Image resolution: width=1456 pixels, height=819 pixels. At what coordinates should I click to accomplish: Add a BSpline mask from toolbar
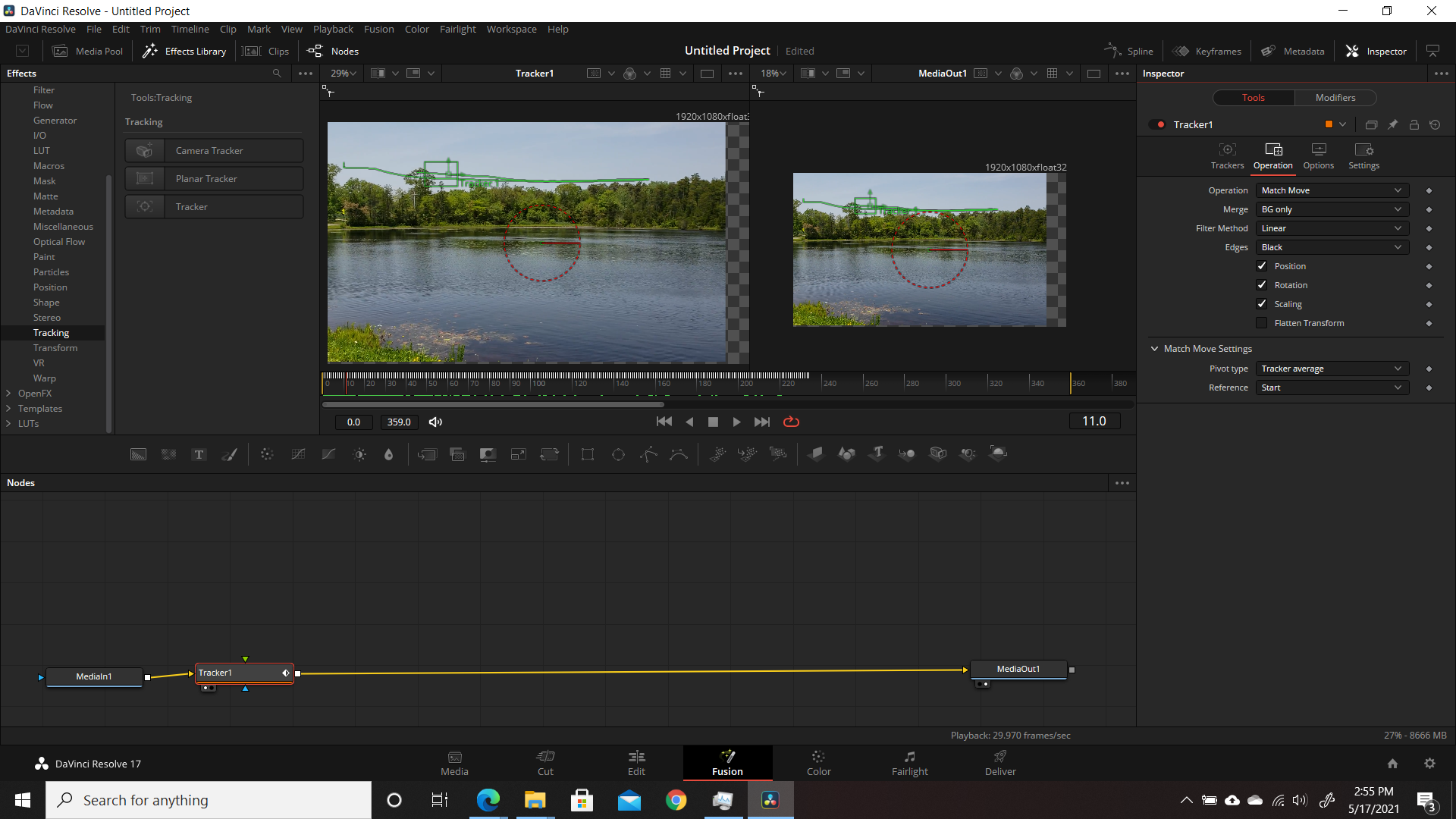click(679, 454)
